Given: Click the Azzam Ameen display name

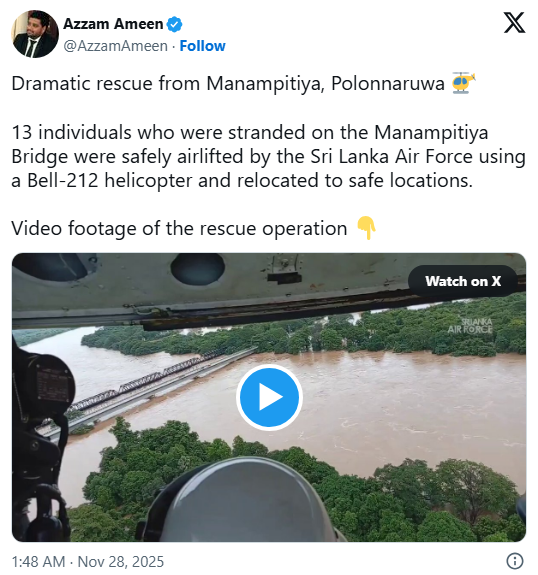Looking at the screenshot, I should click(x=113, y=24).
